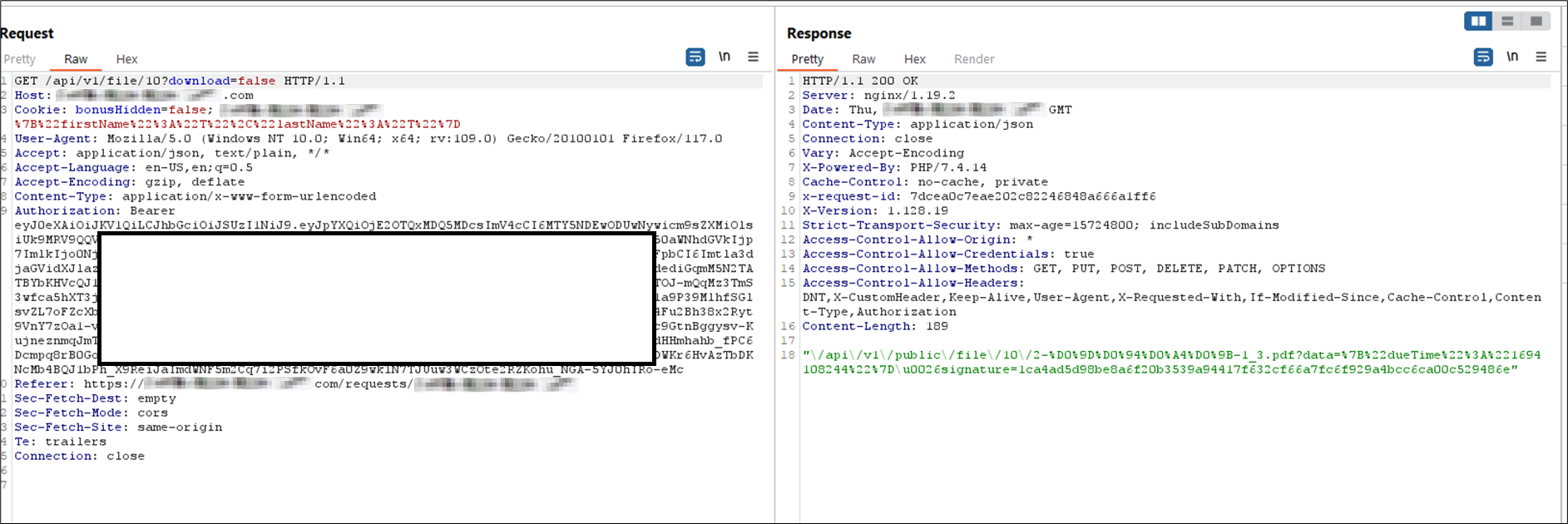Click the Cache-Control: no-cache, private header
Image resolution: width=1568 pixels, height=524 pixels.
tap(925, 182)
